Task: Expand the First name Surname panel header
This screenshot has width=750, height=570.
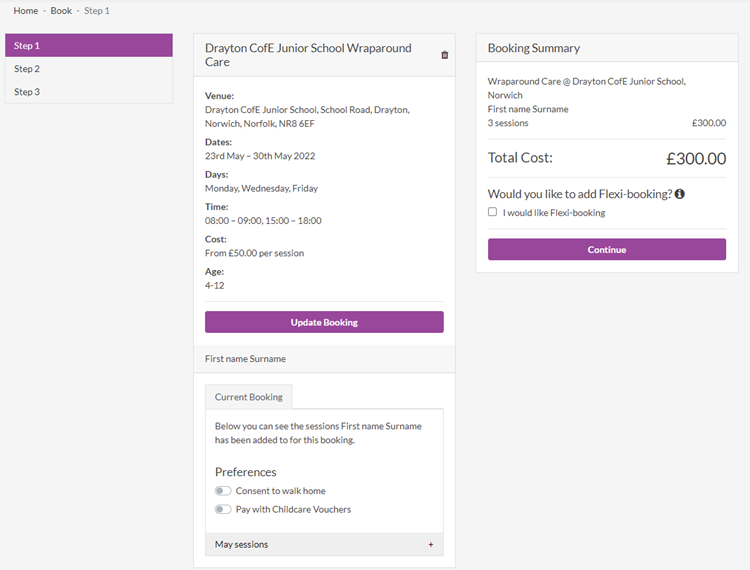Action: pyautogui.click(x=324, y=359)
